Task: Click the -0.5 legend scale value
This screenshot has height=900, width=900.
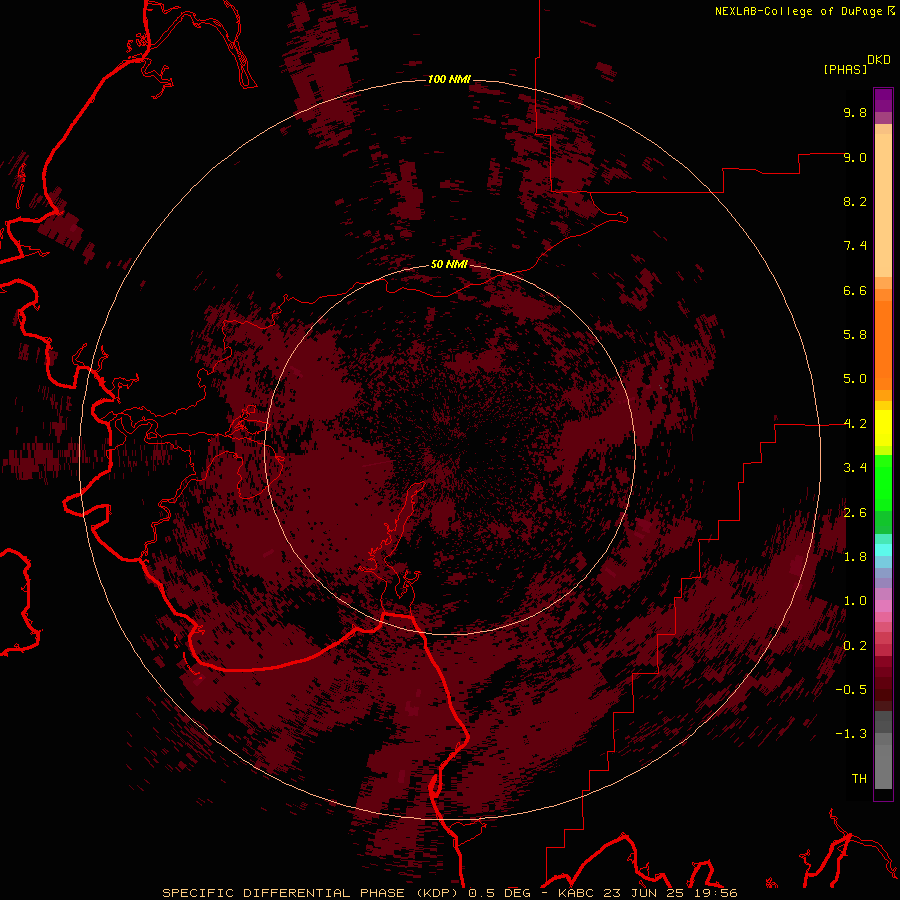Action: click(851, 690)
